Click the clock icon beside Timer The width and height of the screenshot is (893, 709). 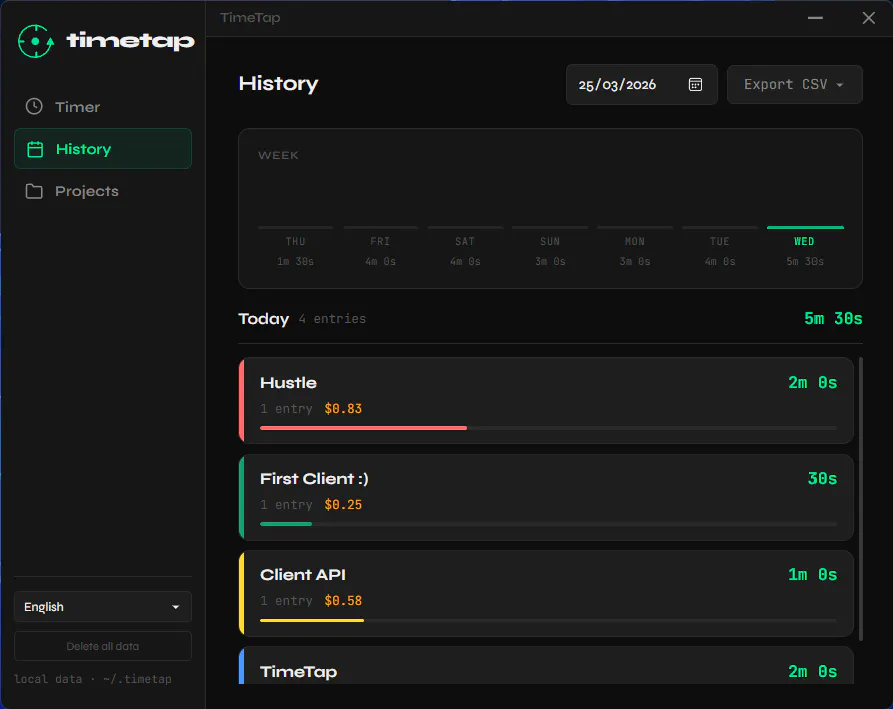coord(34,106)
